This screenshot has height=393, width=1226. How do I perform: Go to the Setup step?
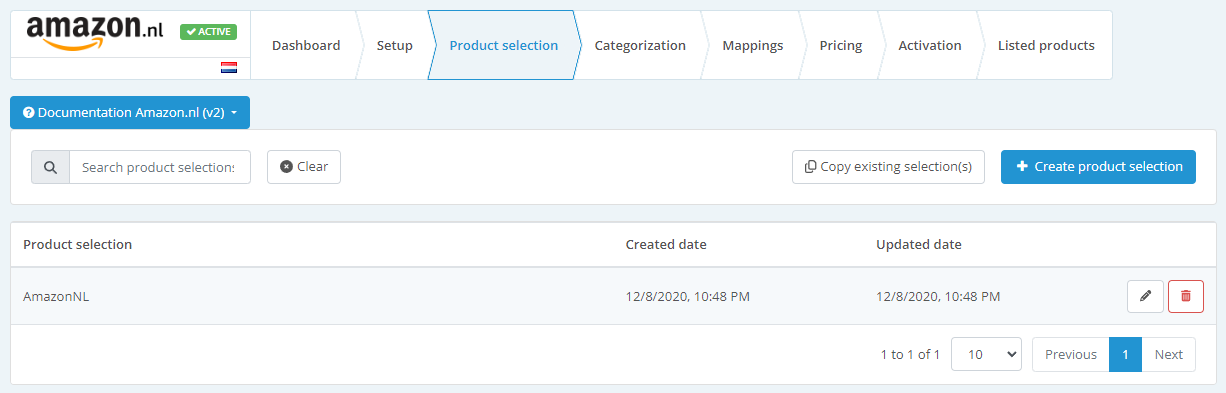[394, 45]
